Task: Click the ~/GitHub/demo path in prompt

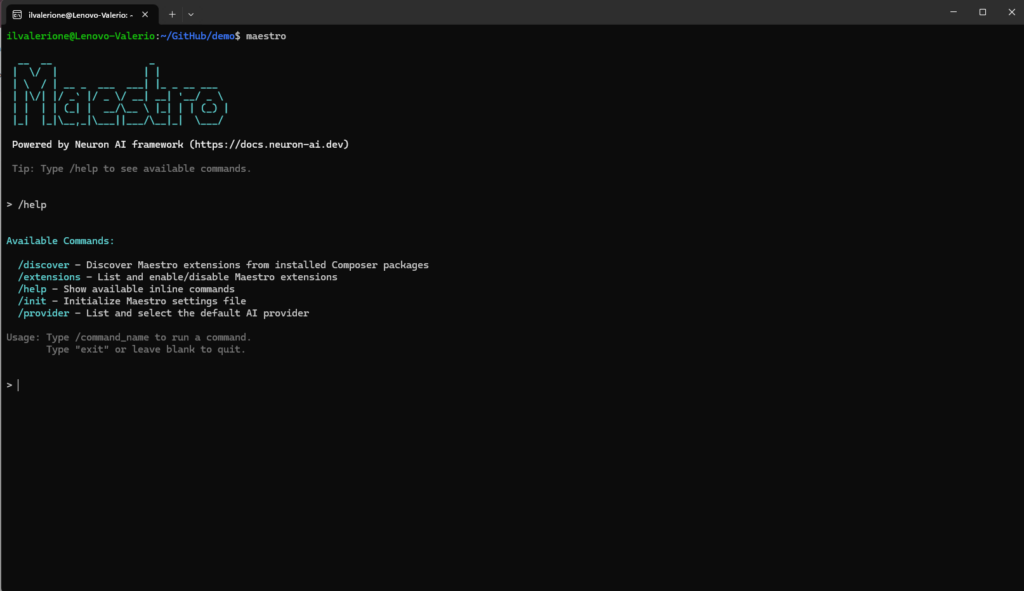Action: point(198,36)
